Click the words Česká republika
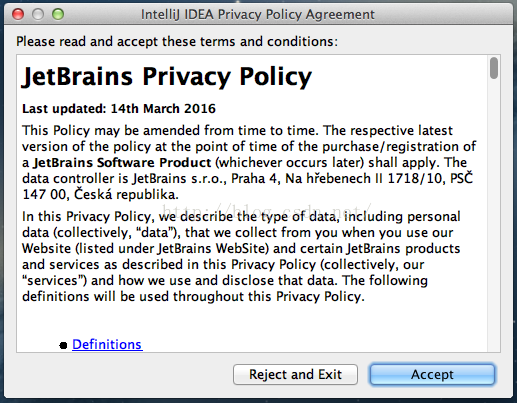The width and height of the screenshot is (517, 403). click(126, 194)
